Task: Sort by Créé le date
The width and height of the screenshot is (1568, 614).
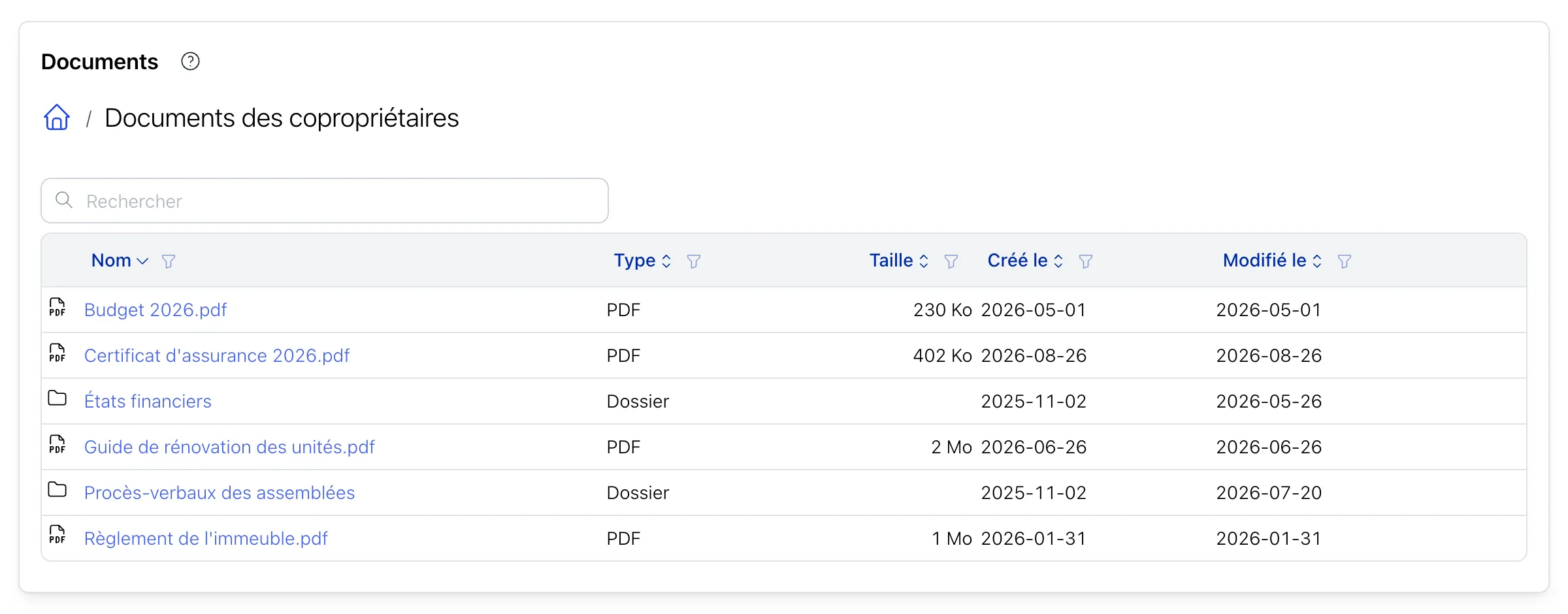Action: [x=1025, y=260]
